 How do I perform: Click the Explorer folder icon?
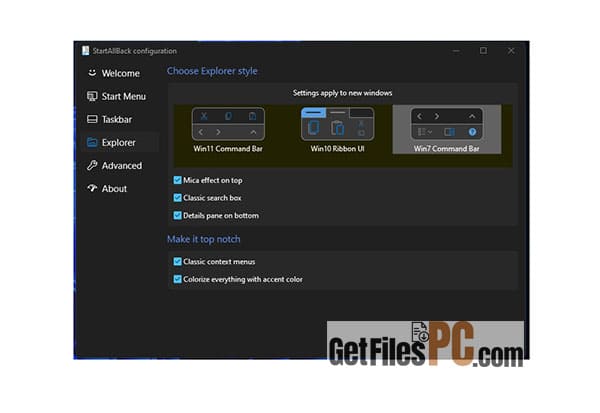pos(92,142)
